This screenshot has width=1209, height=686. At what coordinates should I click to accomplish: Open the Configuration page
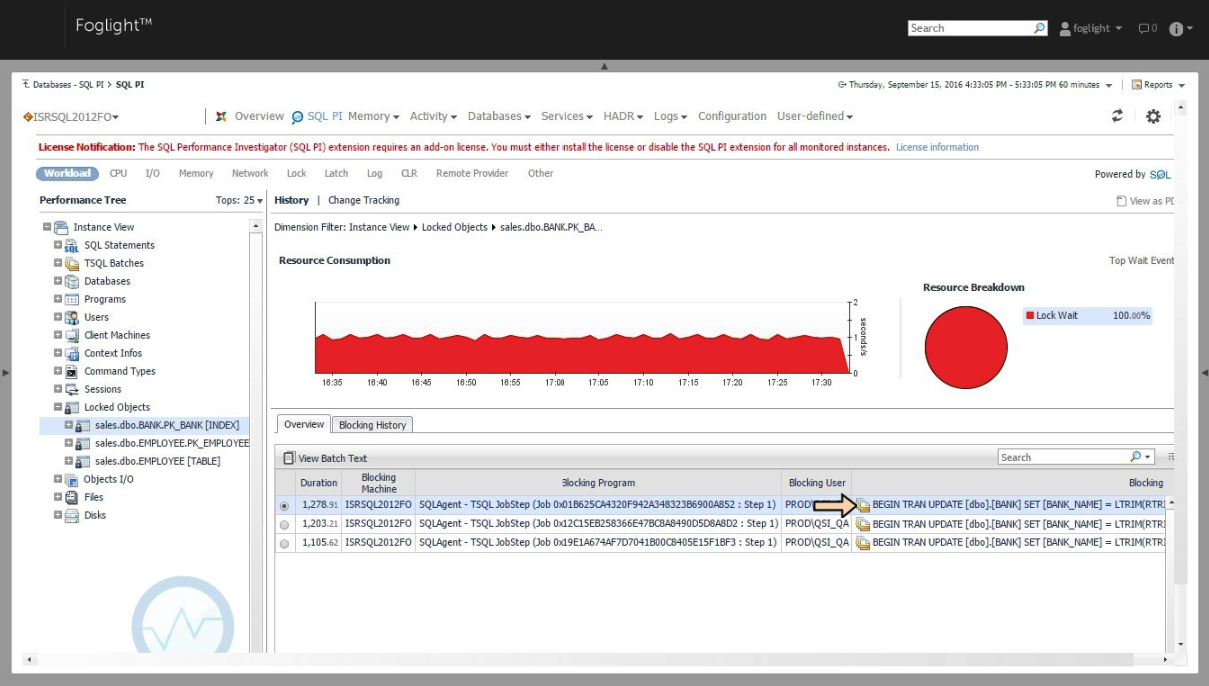click(x=732, y=116)
